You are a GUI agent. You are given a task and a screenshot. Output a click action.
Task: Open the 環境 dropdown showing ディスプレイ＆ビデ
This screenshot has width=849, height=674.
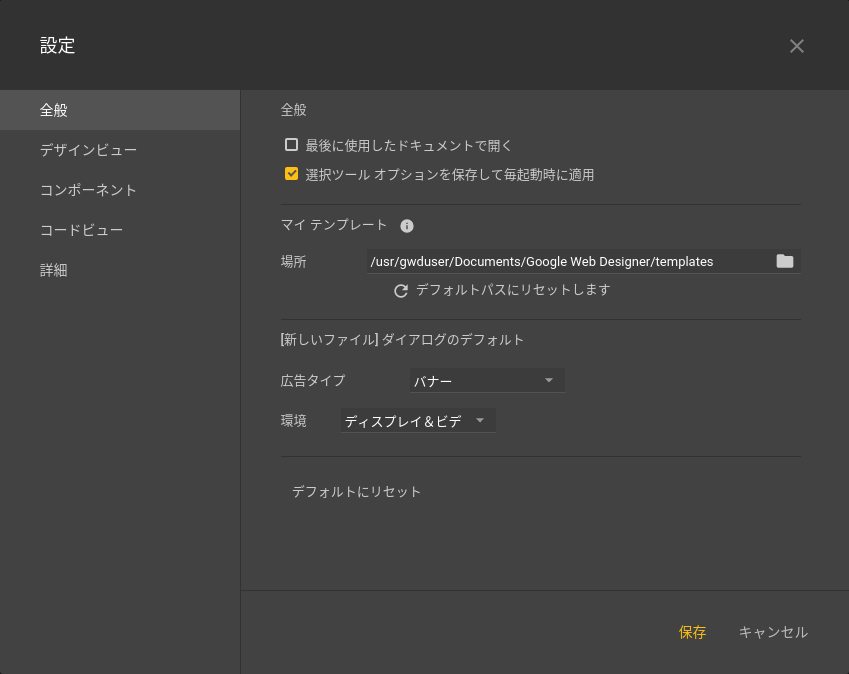click(418, 421)
